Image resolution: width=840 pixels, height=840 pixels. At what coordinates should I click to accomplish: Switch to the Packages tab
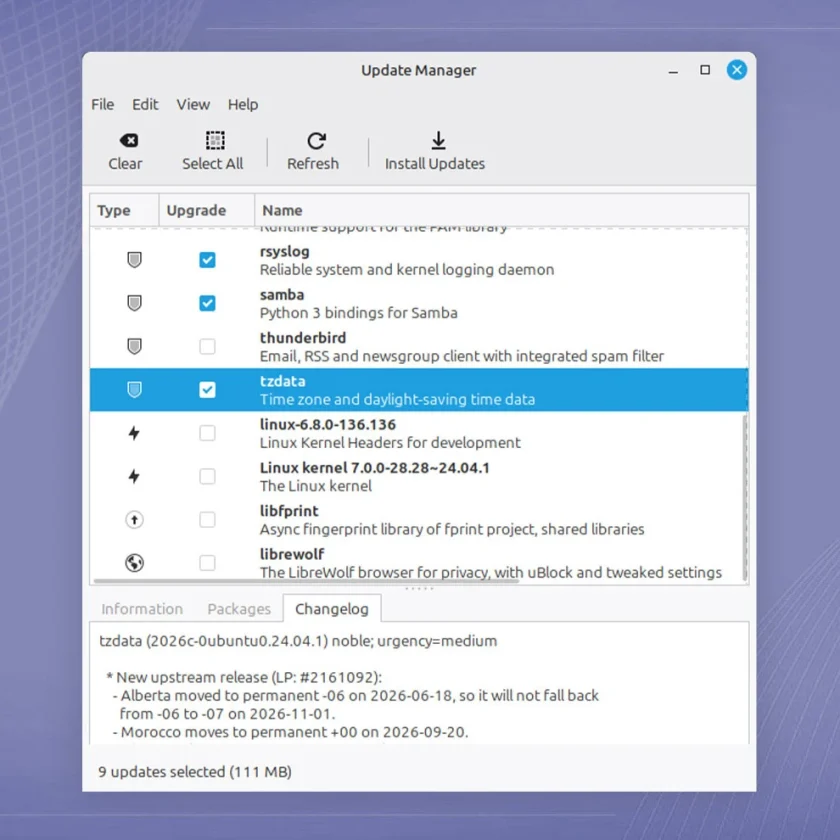pyautogui.click(x=239, y=609)
